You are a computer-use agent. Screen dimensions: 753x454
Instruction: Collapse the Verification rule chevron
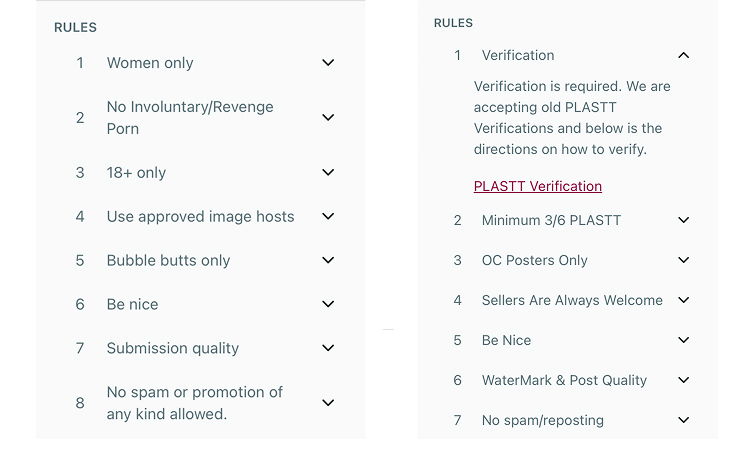[684, 56]
